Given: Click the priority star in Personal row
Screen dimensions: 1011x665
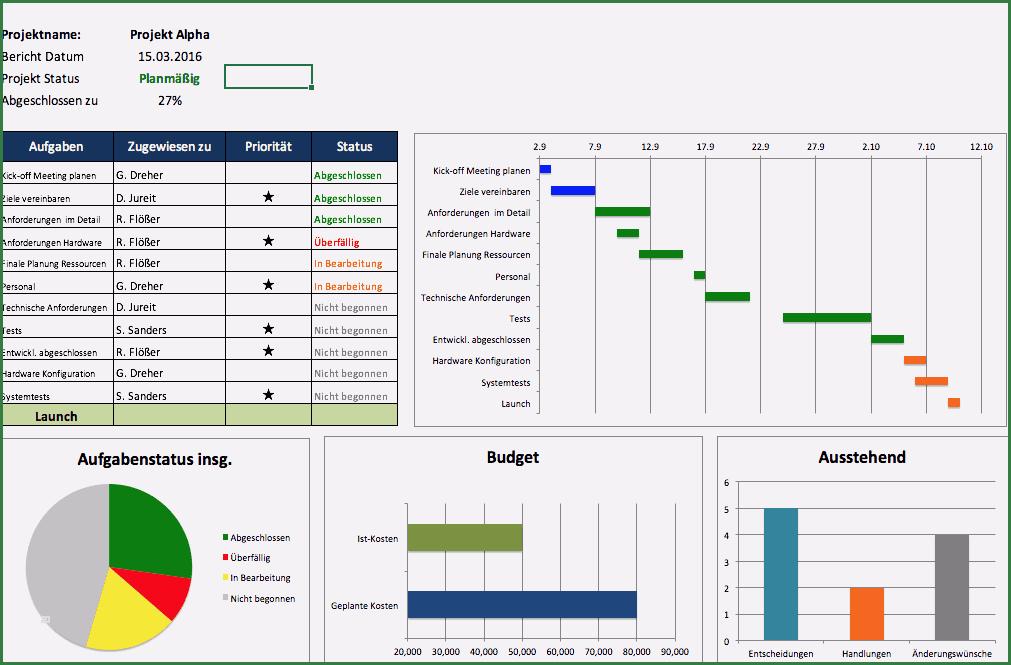Looking at the screenshot, I should tap(268, 285).
